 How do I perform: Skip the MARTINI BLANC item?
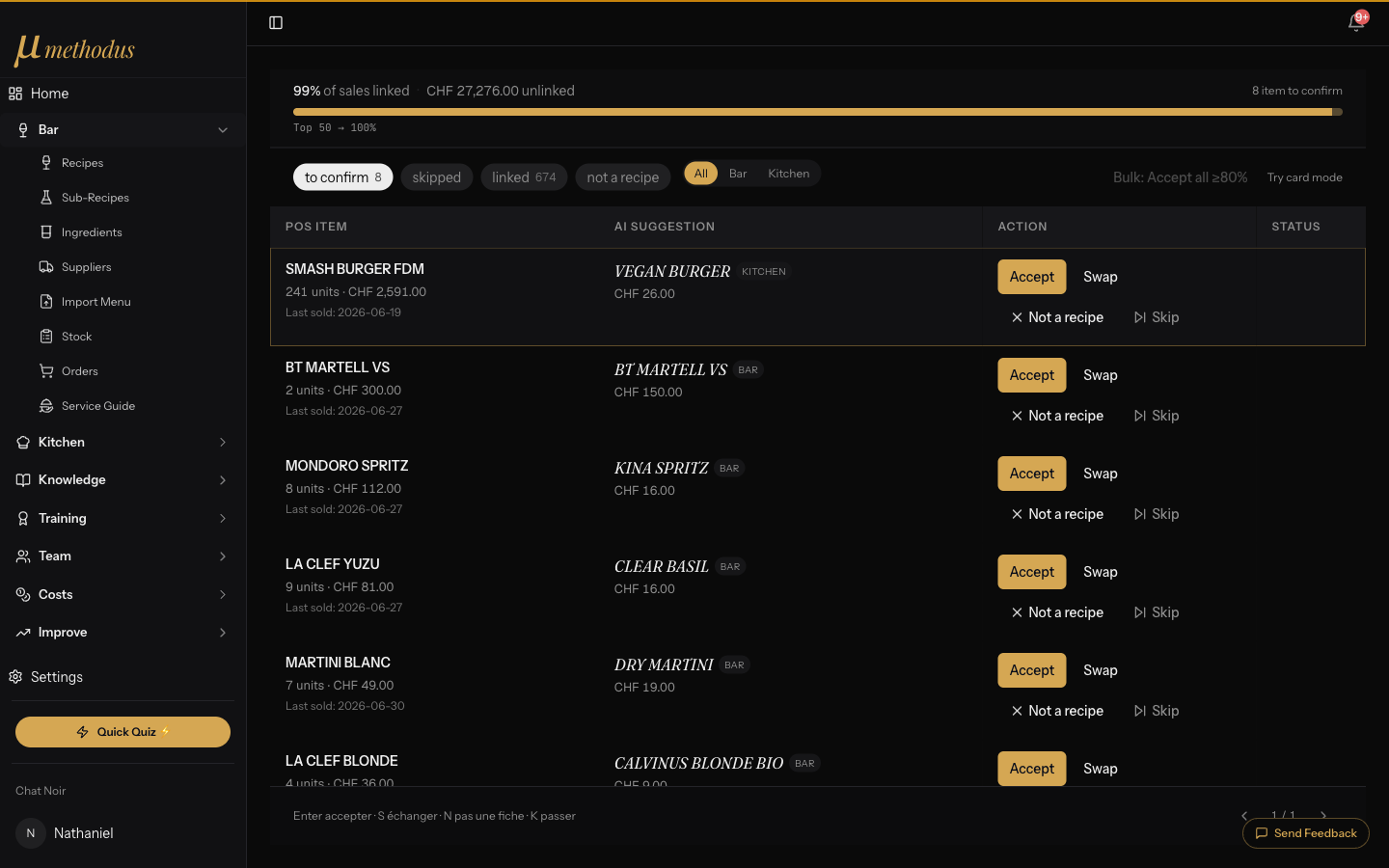(1157, 711)
